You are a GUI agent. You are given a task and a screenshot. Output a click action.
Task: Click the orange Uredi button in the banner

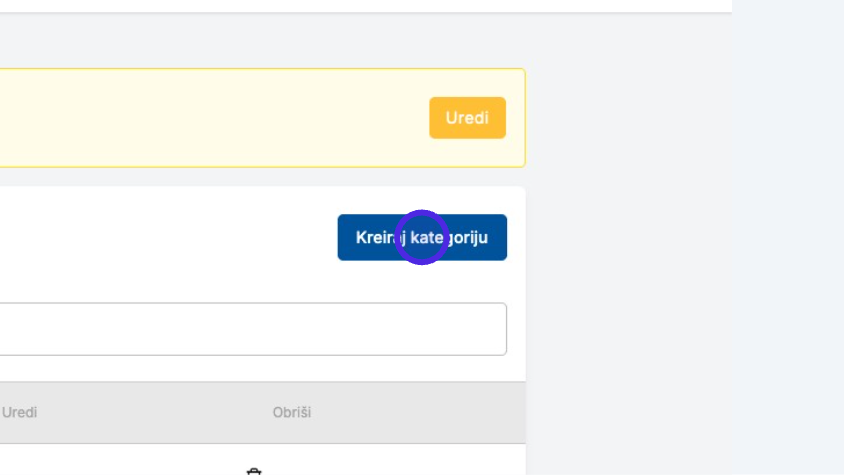[x=467, y=118]
